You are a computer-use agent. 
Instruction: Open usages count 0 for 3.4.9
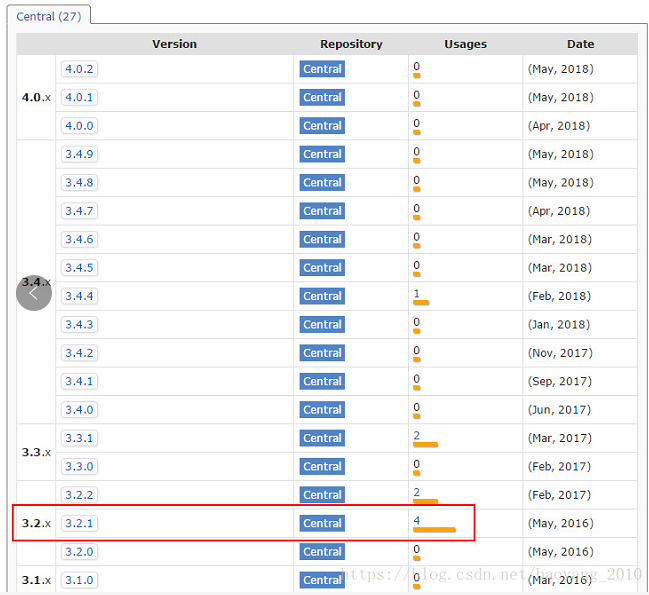tap(416, 151)
